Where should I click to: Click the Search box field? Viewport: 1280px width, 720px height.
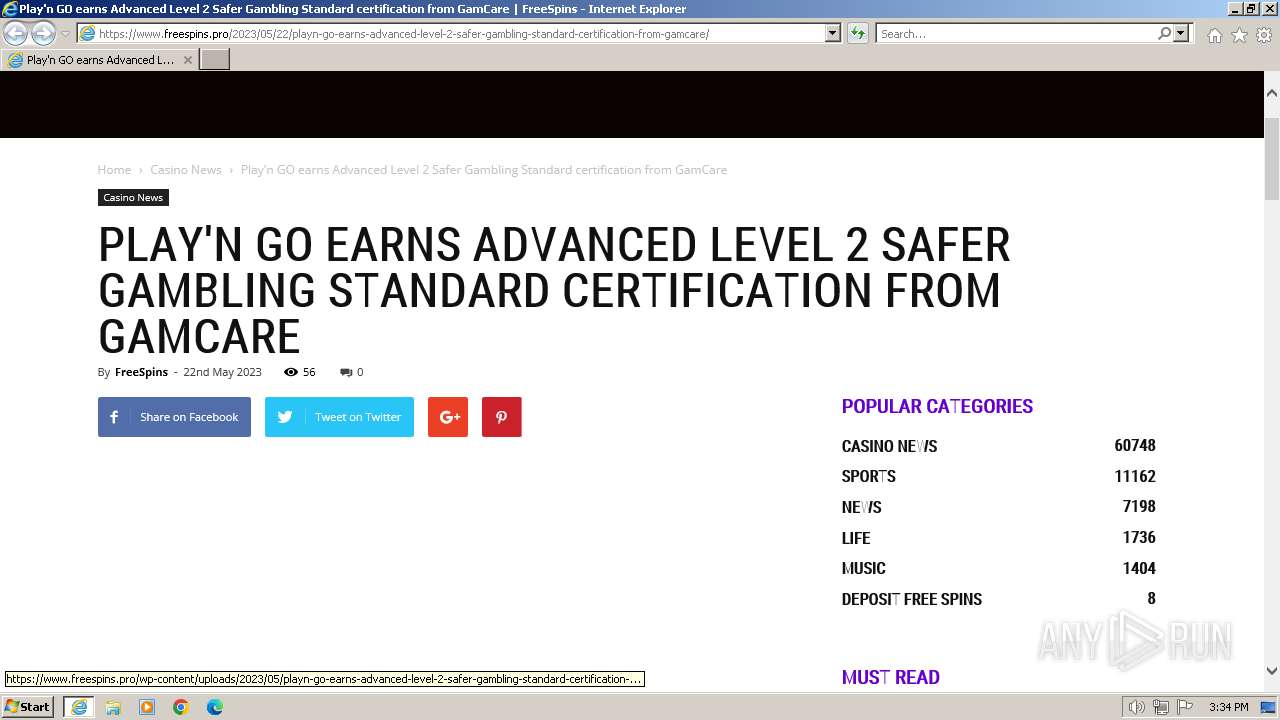(1015, 33)
